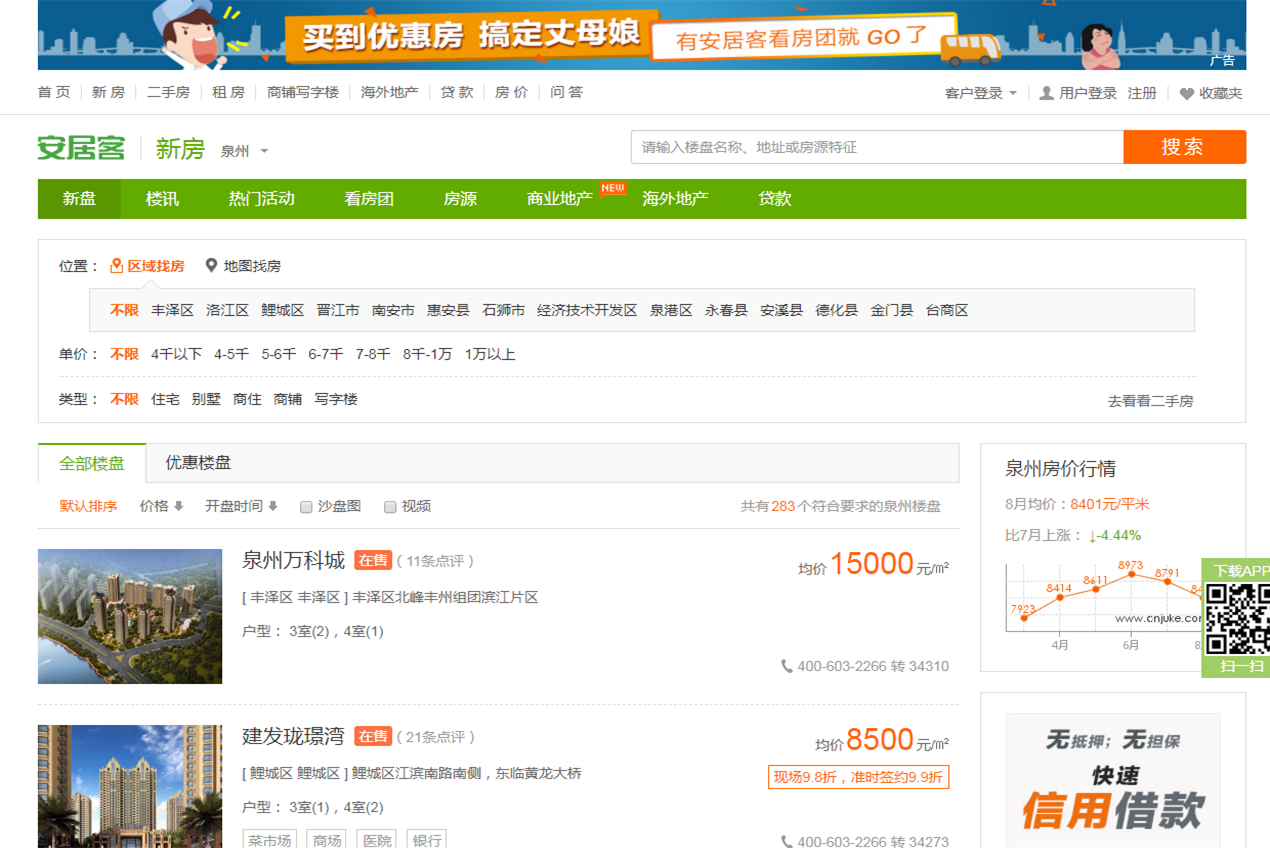Open the 泉州万科城 listing thumbnail
This screenshot has width=1270, height=848.
coord(130,616)
